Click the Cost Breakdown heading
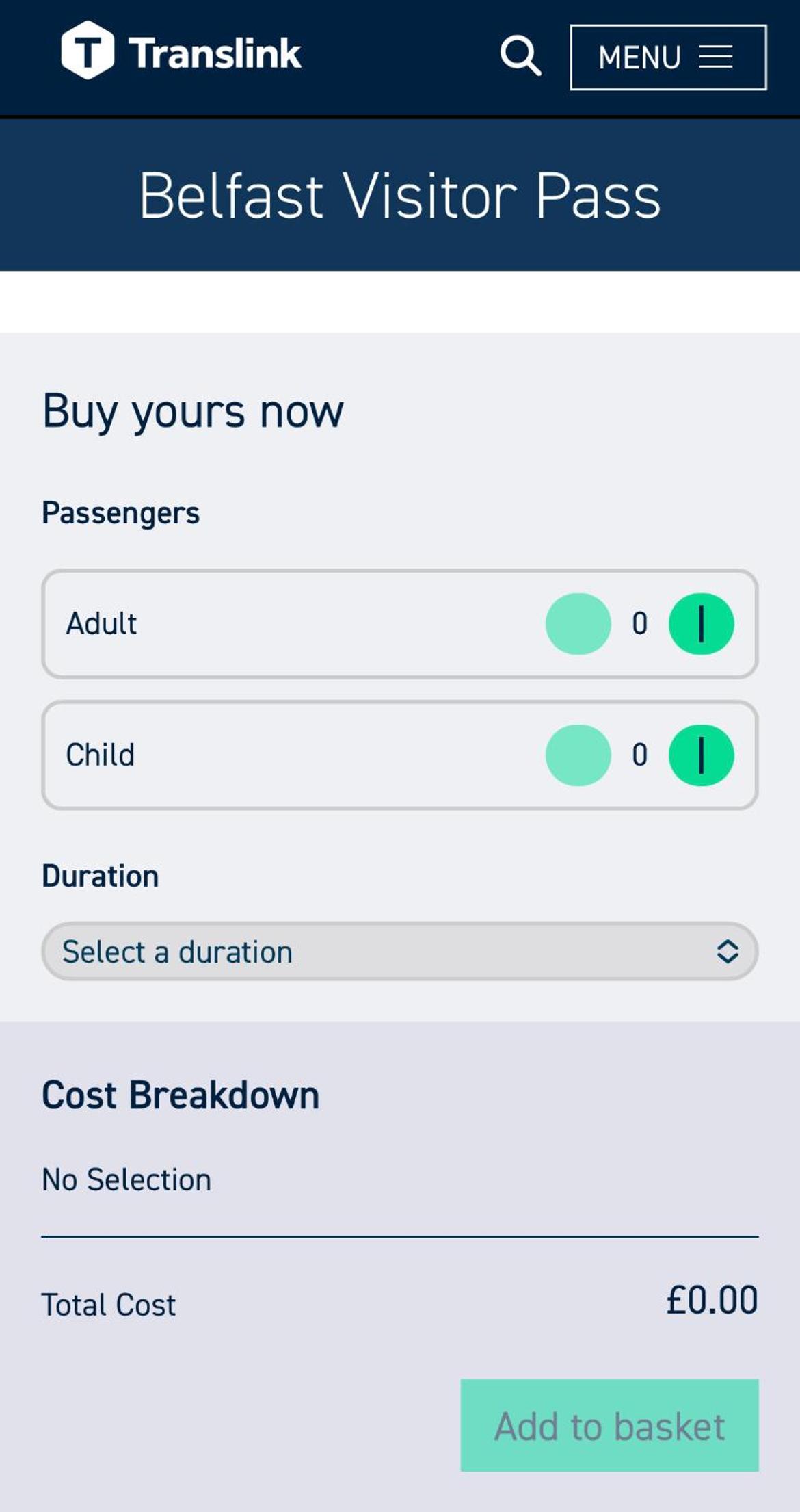Viewport: 800px width, 1512px height. (181, 1095)
